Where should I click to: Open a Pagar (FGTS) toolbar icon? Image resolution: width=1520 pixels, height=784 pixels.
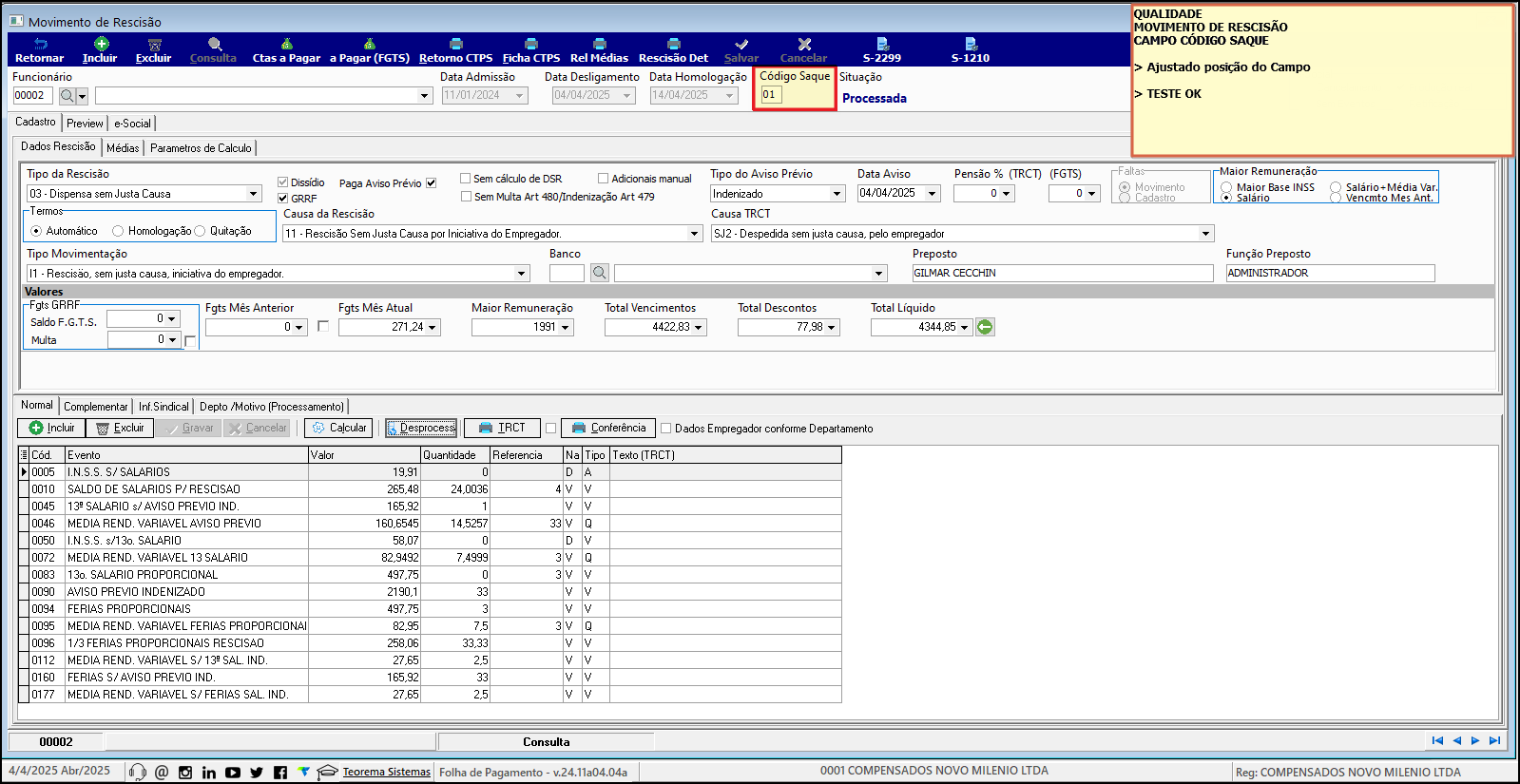click(x=370, y=44)
